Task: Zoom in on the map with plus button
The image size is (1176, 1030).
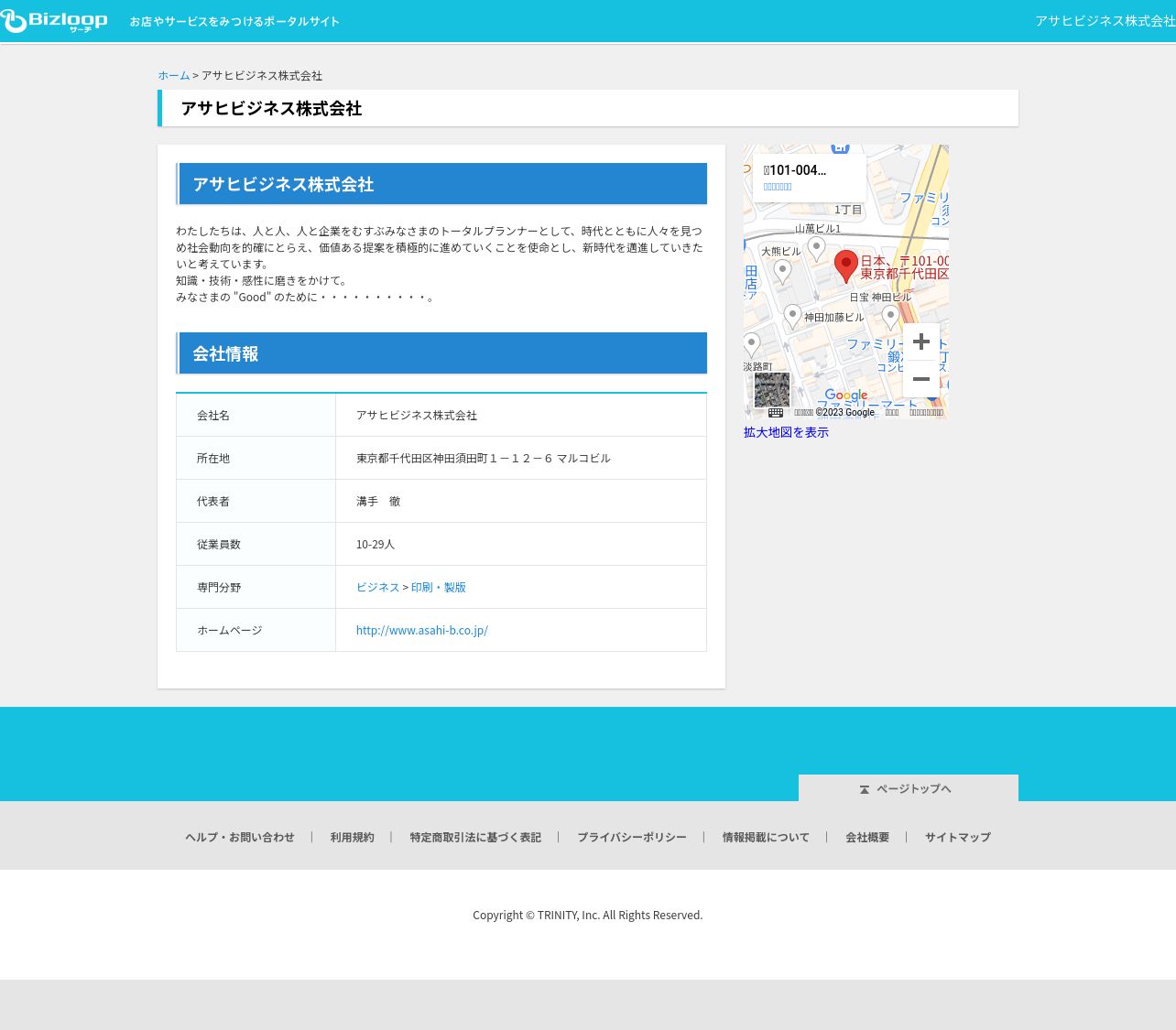Action: 920,342
